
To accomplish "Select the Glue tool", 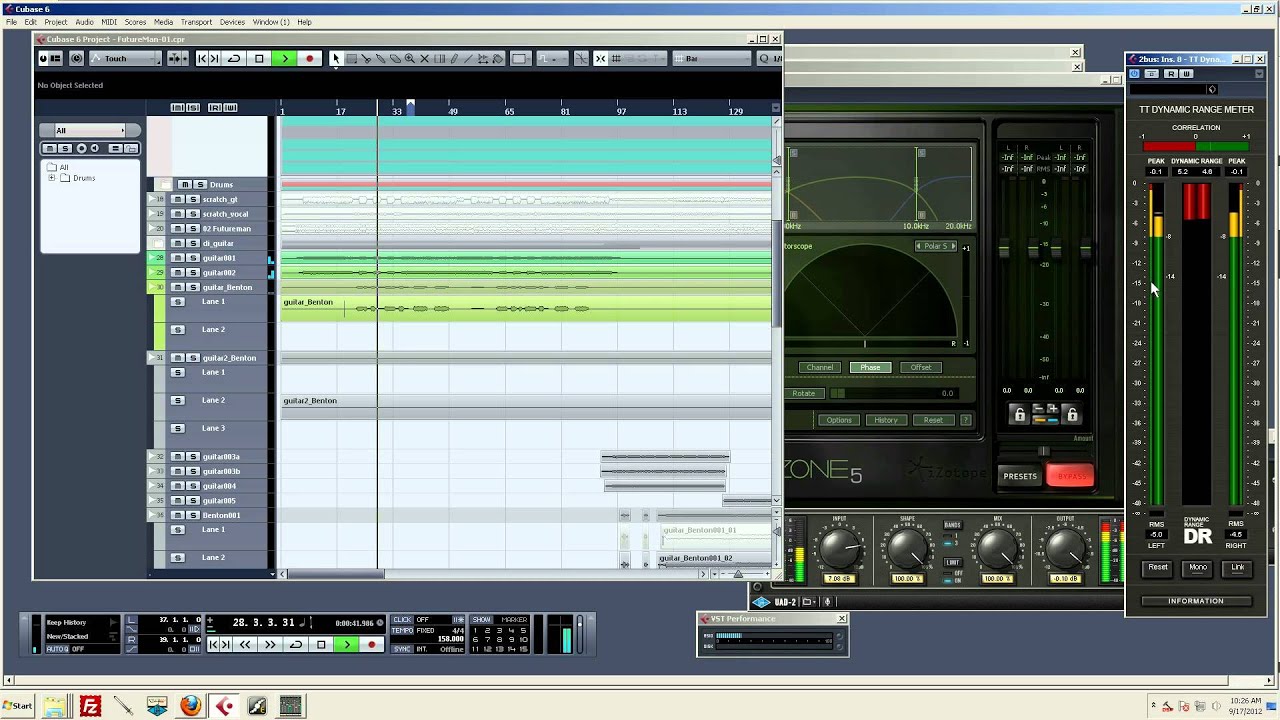I will coord(380,59).
